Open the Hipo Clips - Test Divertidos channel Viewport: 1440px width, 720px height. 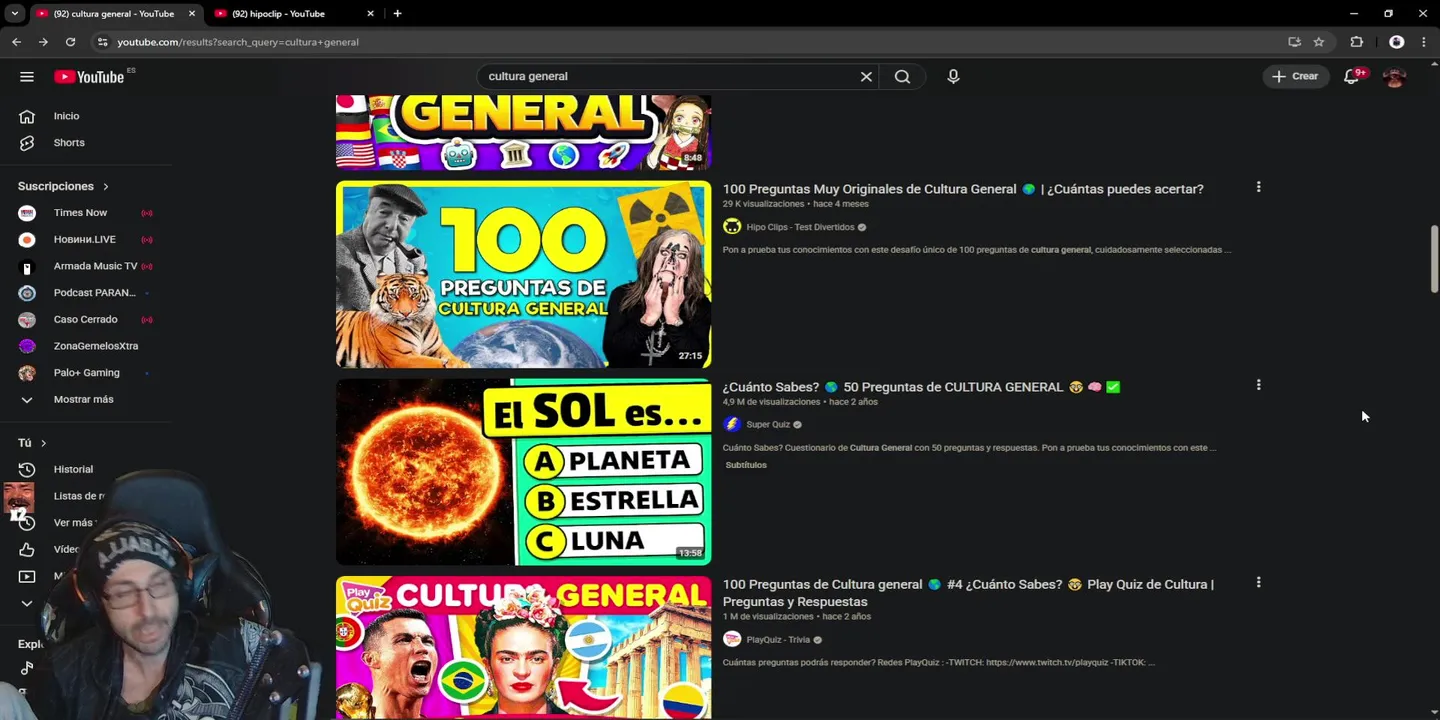click(x=800, y=227)
